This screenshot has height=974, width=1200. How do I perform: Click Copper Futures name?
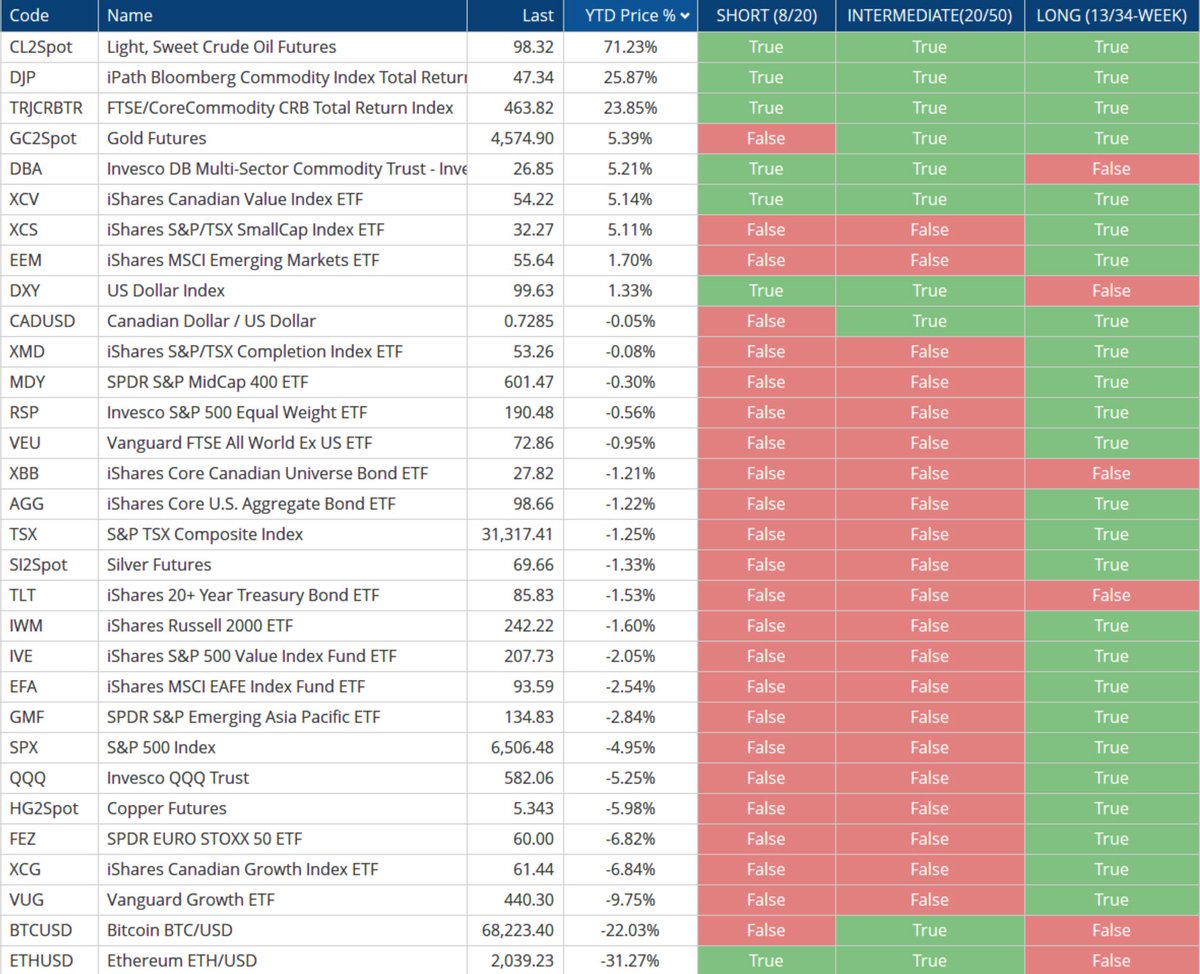(x=166, y=808)
